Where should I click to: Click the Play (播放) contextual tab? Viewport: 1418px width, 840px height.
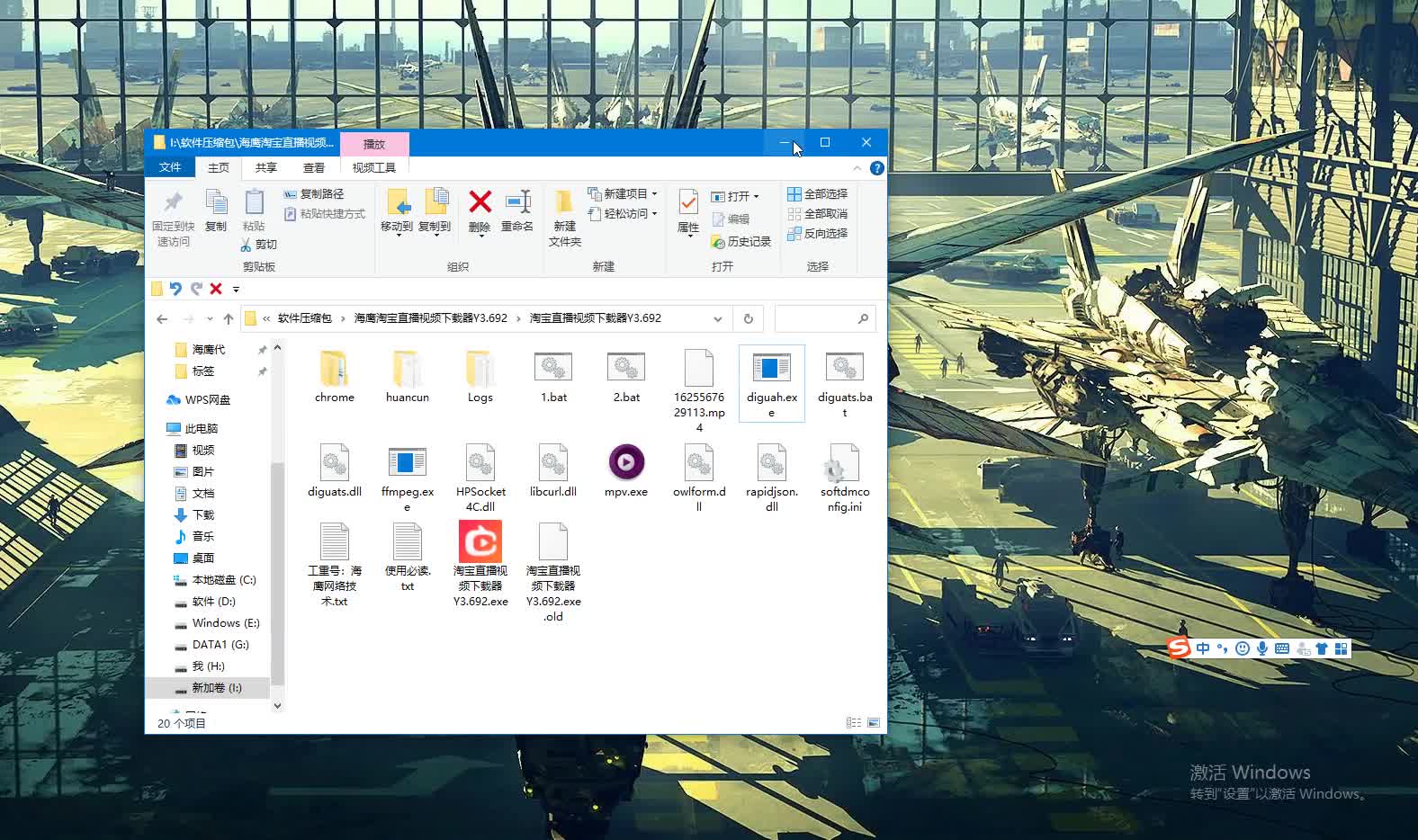pos(374,144)
